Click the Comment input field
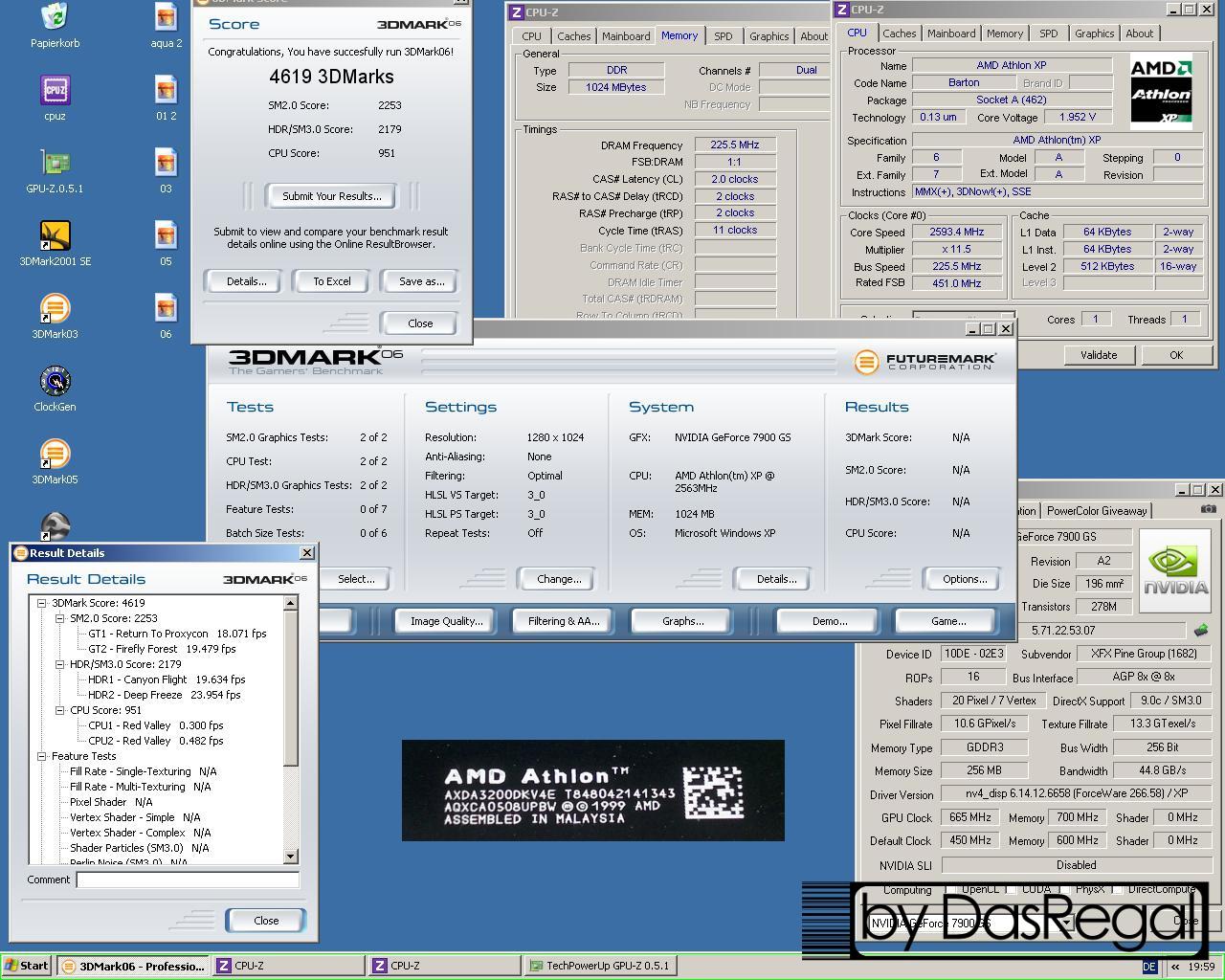The image size is (1225, 980). pyautogui.click(x=188, y=880)
